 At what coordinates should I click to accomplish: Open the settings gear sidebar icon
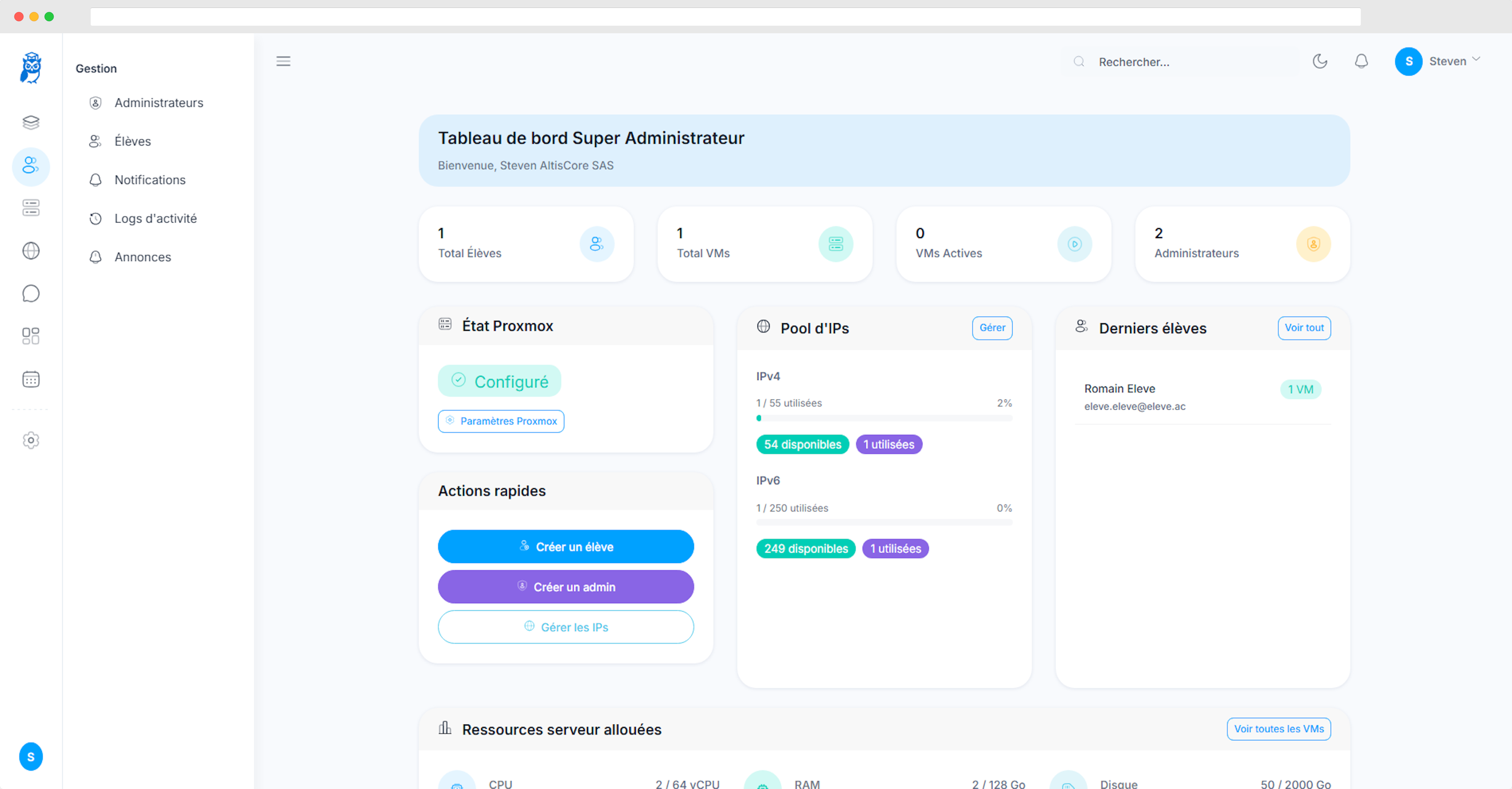[x=31, y=440]
